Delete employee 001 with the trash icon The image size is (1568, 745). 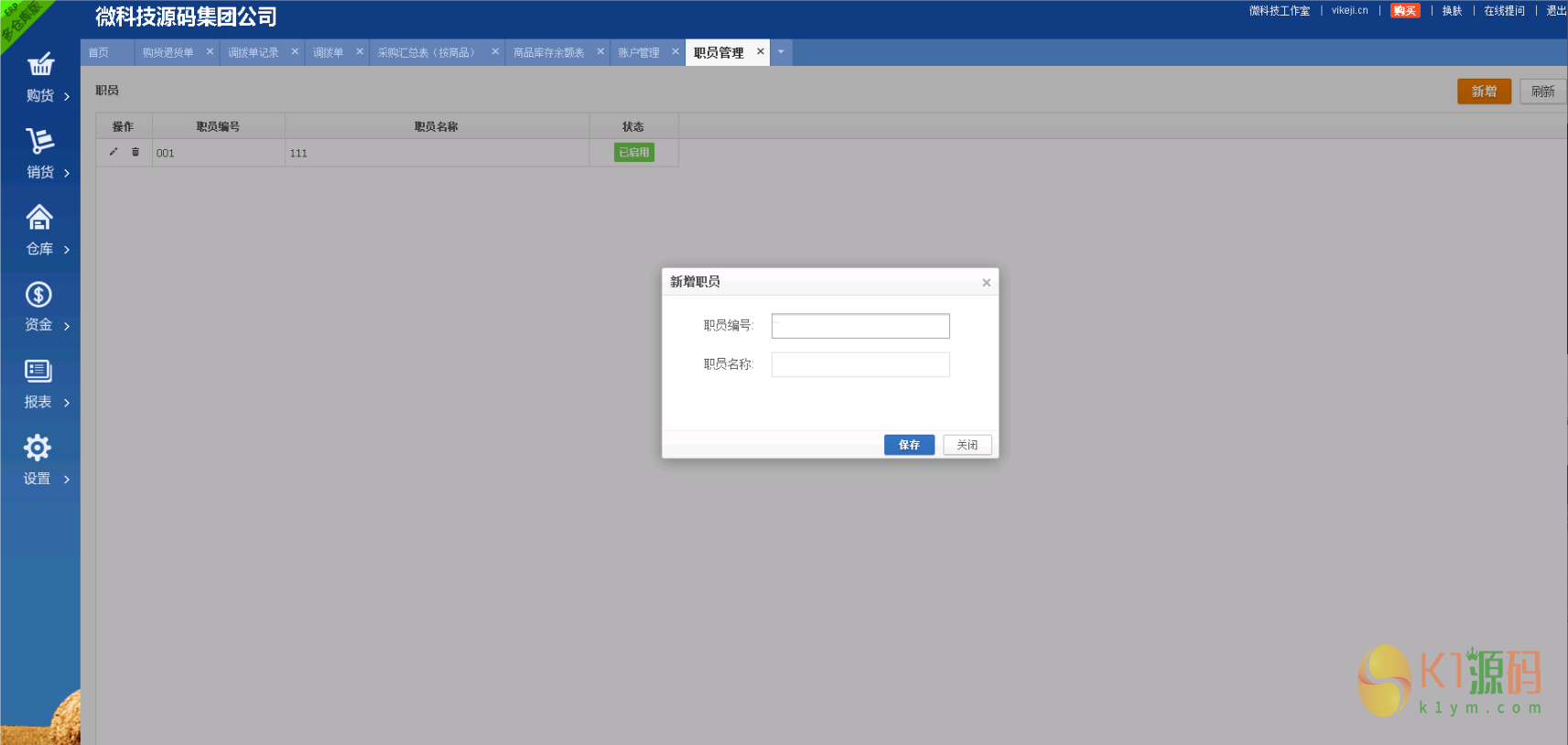point(135,152)
